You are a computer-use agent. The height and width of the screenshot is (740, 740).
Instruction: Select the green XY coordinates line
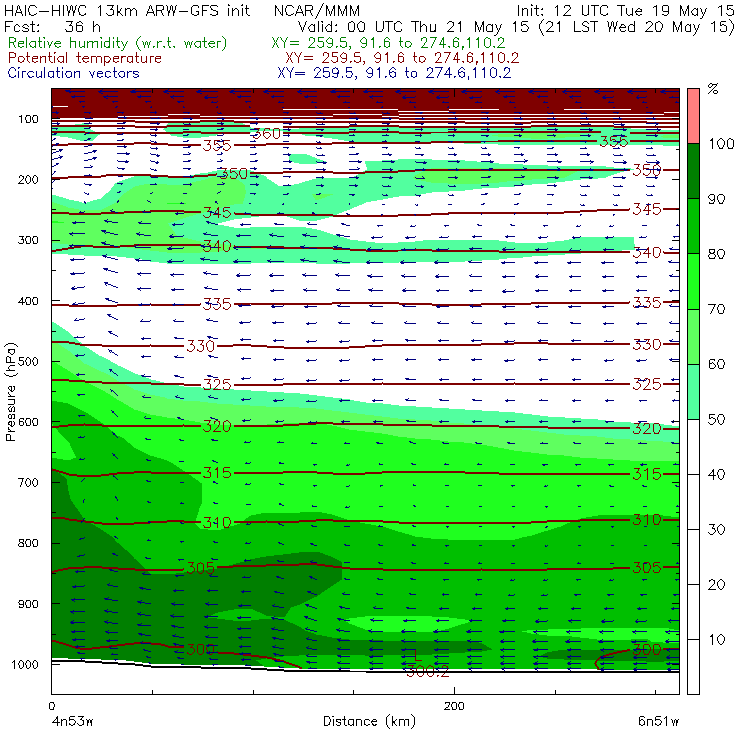(388, 43)
